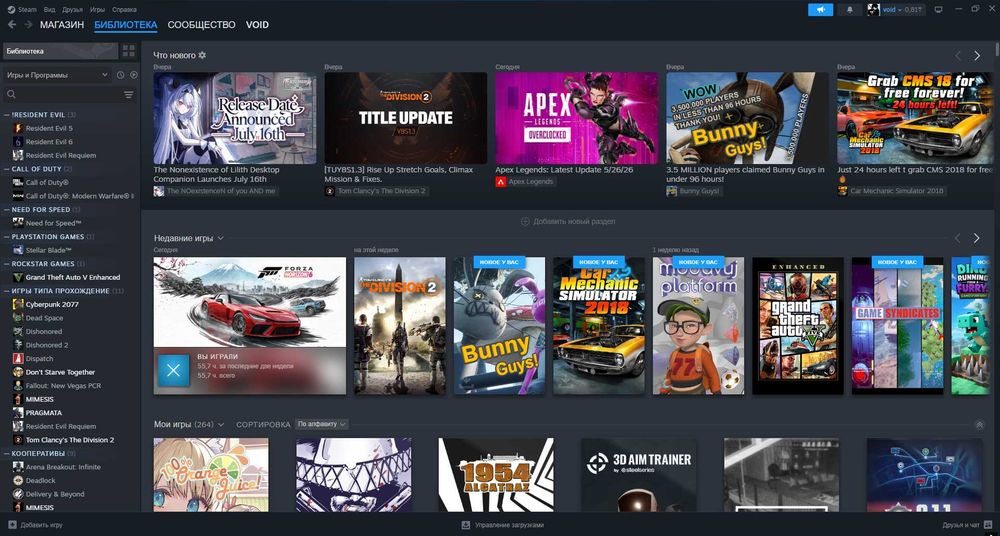The height and width of the screenshot is (536, 1000).
Task: Go to the СООБЩЕСТВО tab
Action: coord(202,25)
